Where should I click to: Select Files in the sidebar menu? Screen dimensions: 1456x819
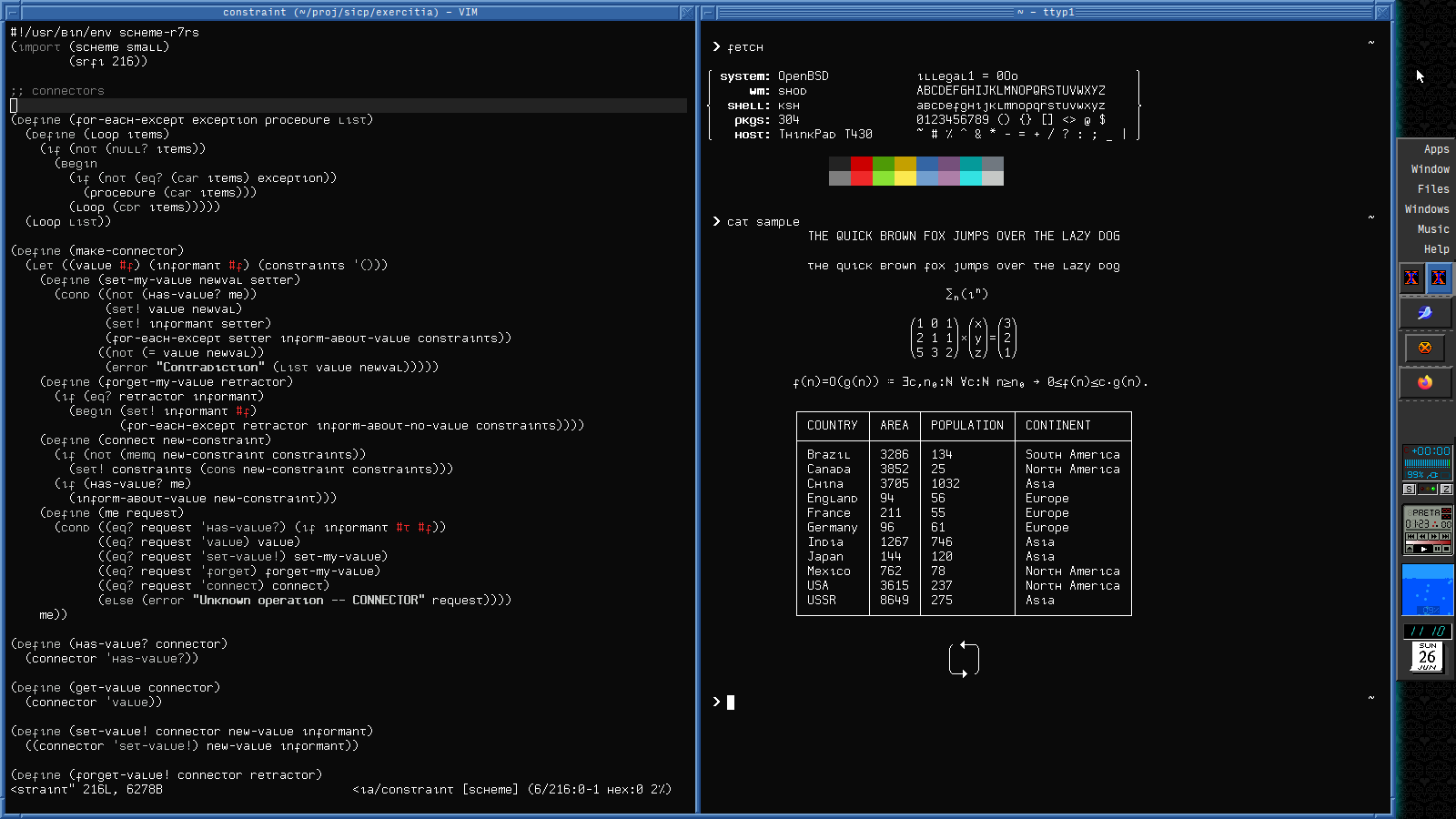point(1433,188)
